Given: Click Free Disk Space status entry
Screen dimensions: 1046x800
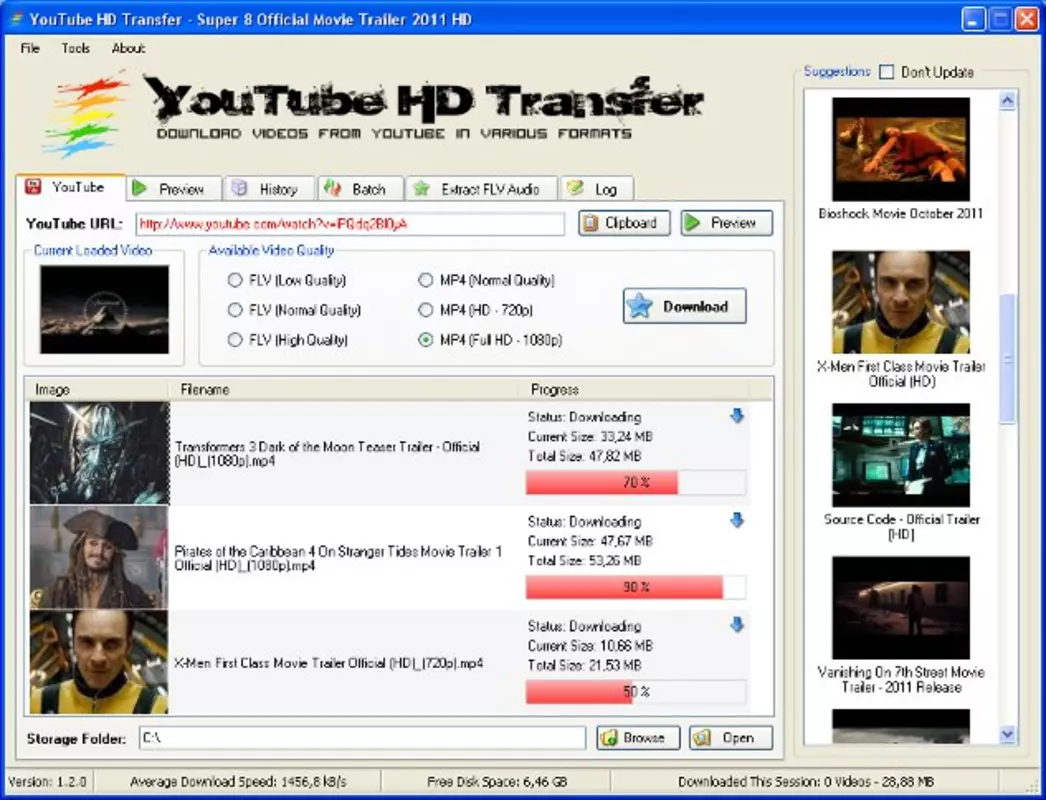Looking at the screenshot, I should (497, 781).
